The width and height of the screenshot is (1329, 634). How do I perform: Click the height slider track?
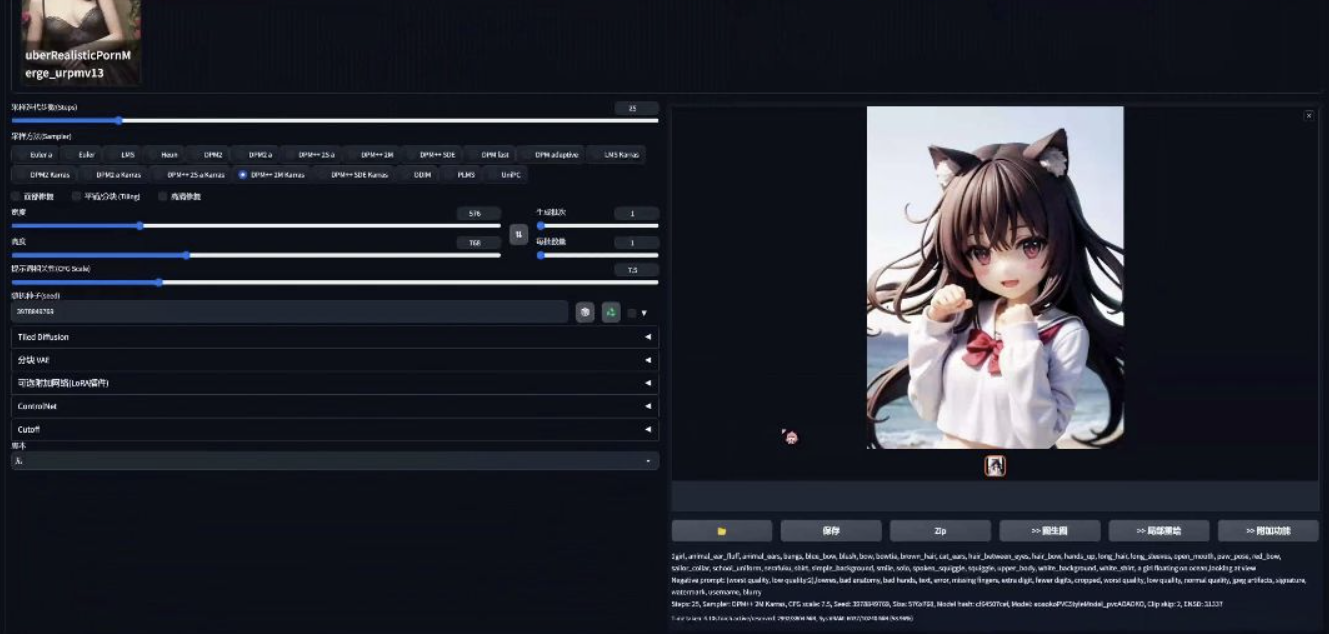[x=255, y=255]
